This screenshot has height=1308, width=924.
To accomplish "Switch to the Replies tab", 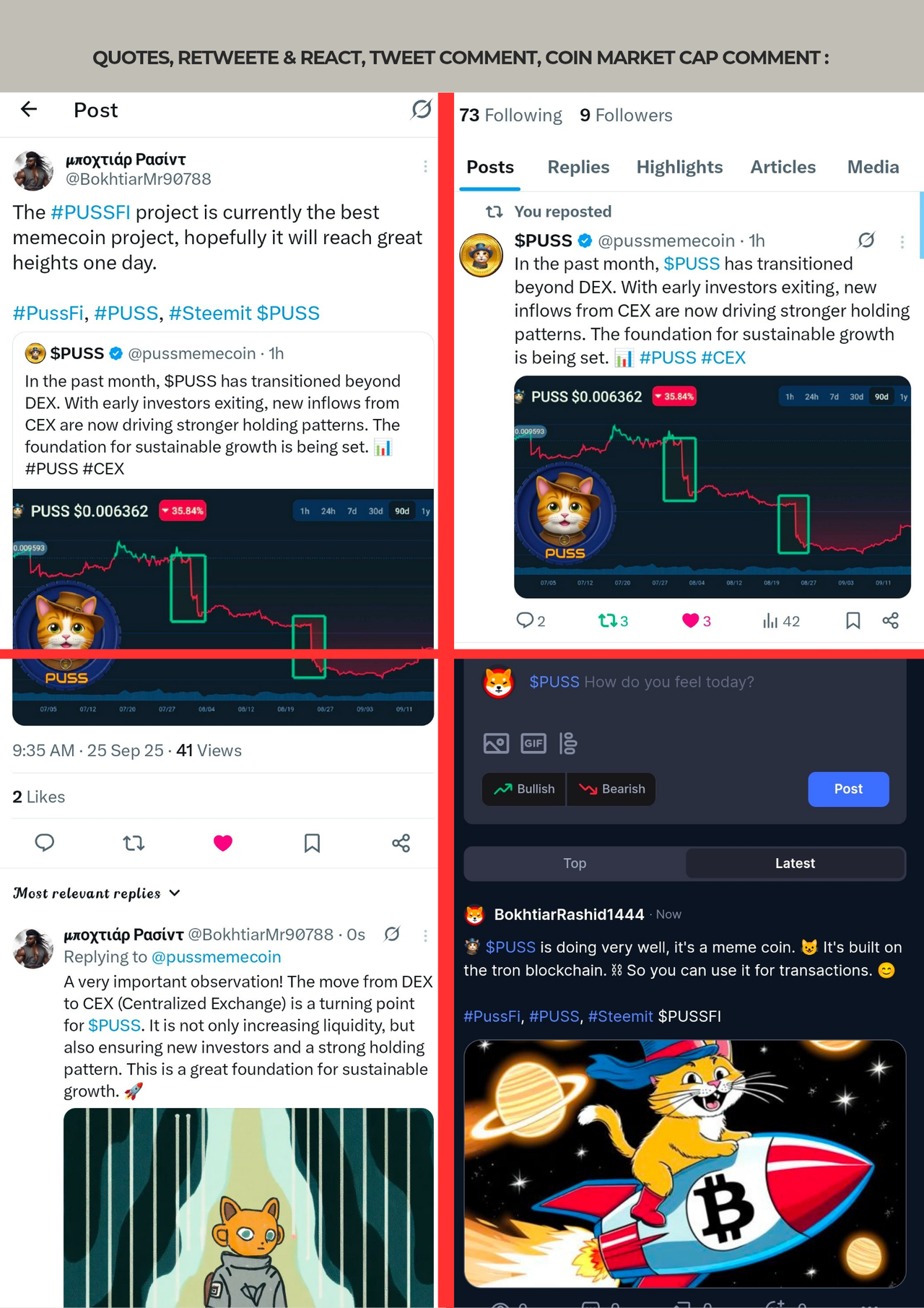I will pos(578,167).
